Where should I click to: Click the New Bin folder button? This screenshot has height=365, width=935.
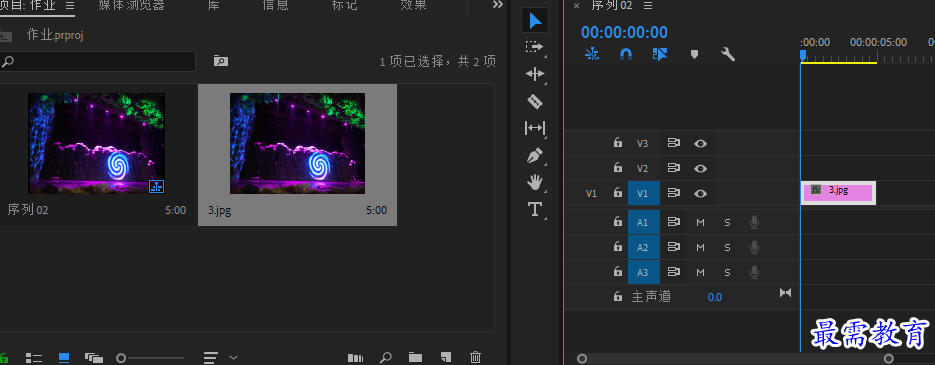[x=416, y=357]
